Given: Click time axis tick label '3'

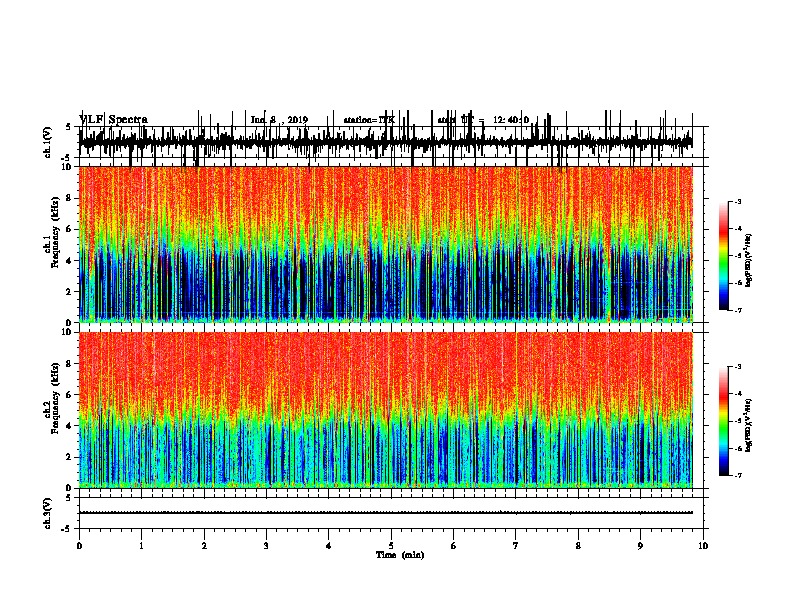Looking at the screenshot, I should (x=266, y=546).
